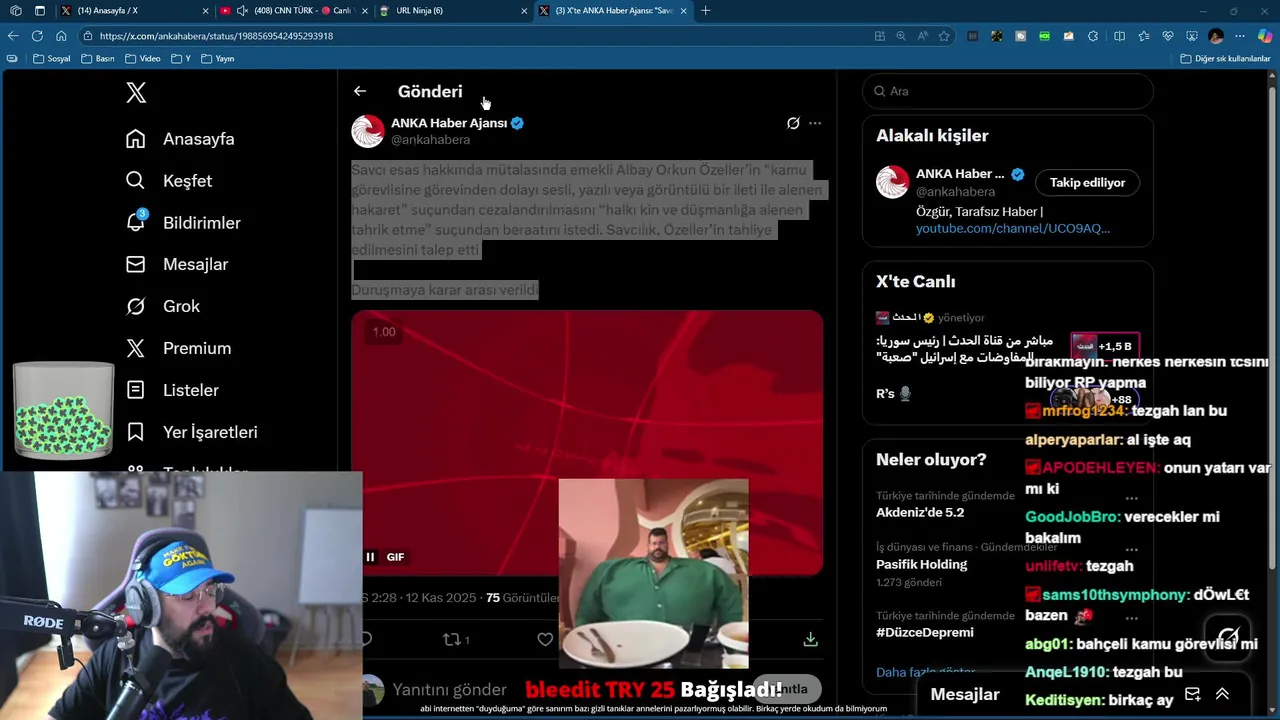This screenshot has height=720, width=1280.
Task: Open more options for #DüzceDepremi trend
Action: 1131,617
